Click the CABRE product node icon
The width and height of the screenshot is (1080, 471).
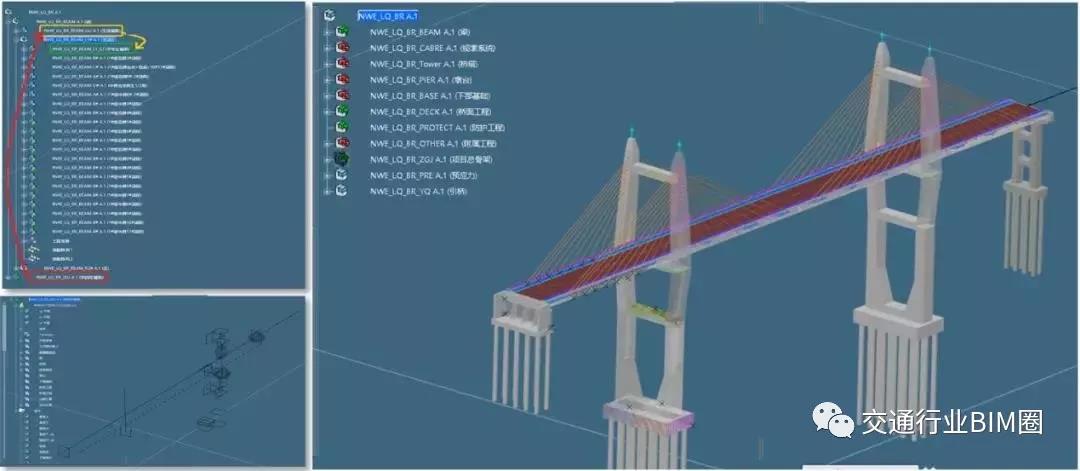pos(341,48)
